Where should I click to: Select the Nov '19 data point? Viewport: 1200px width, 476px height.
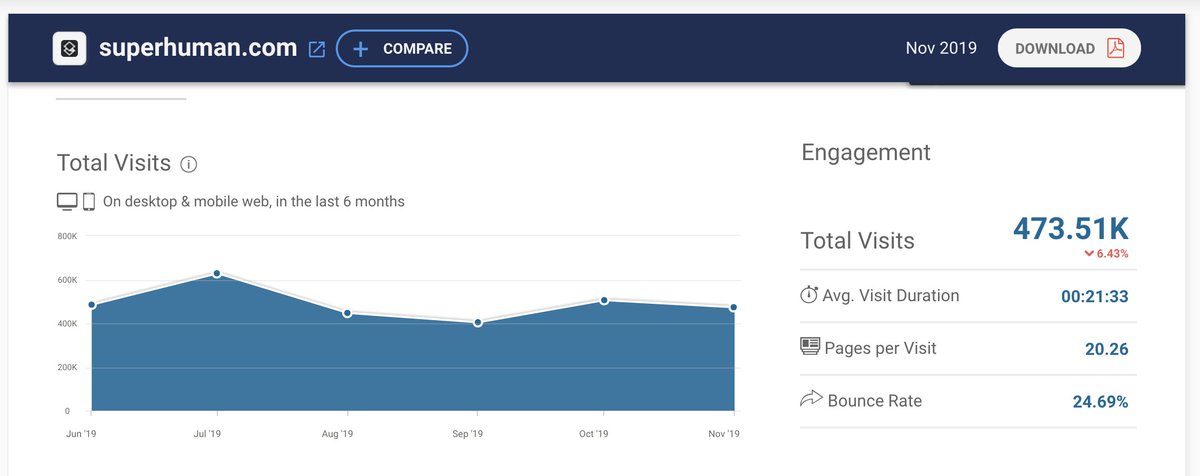734,308
